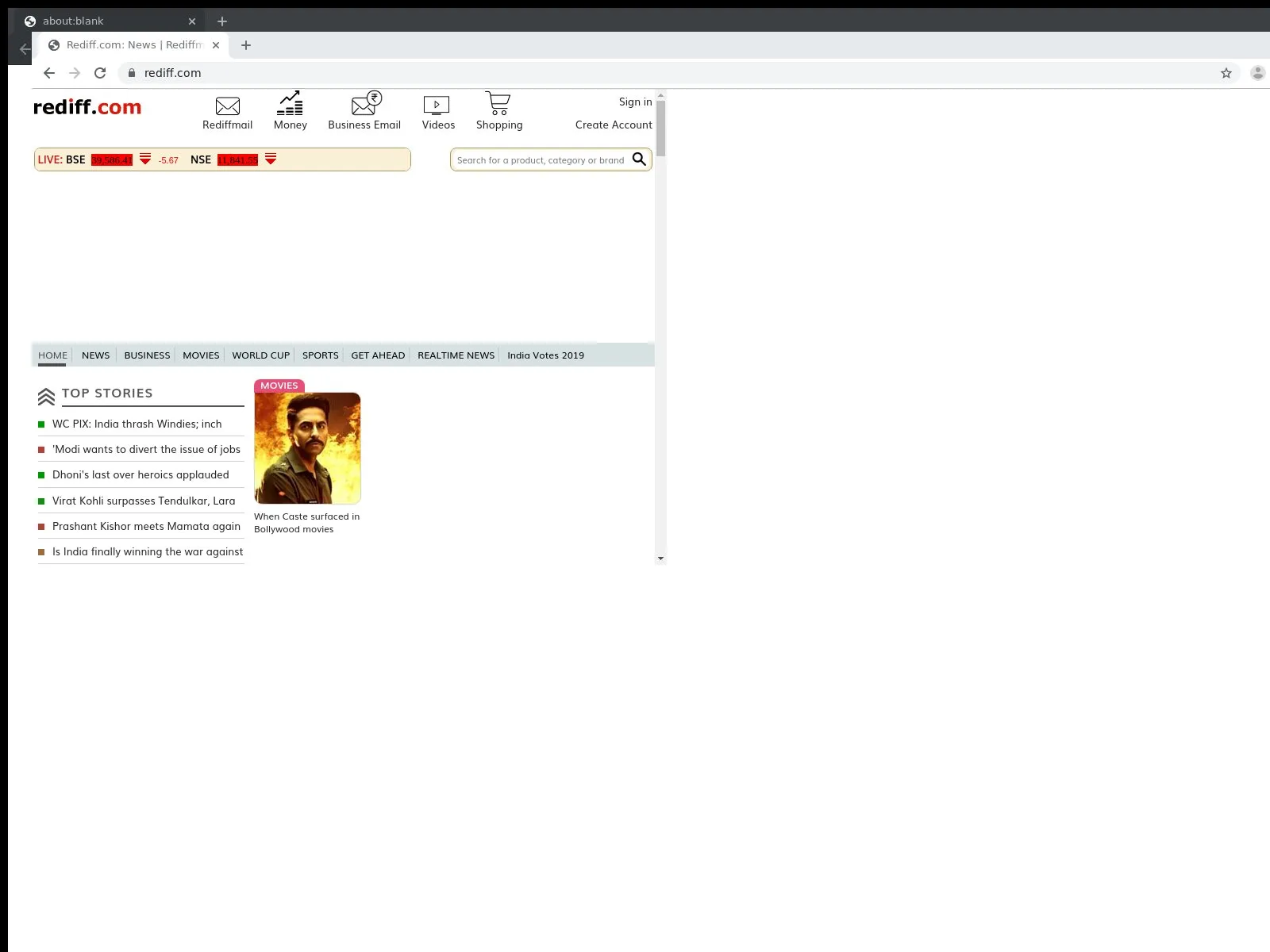Image resolution: width=1270 pixels, height=952 pixels.
Task: Select the GET AHEAD nav tab
Action: click(378, 355)
